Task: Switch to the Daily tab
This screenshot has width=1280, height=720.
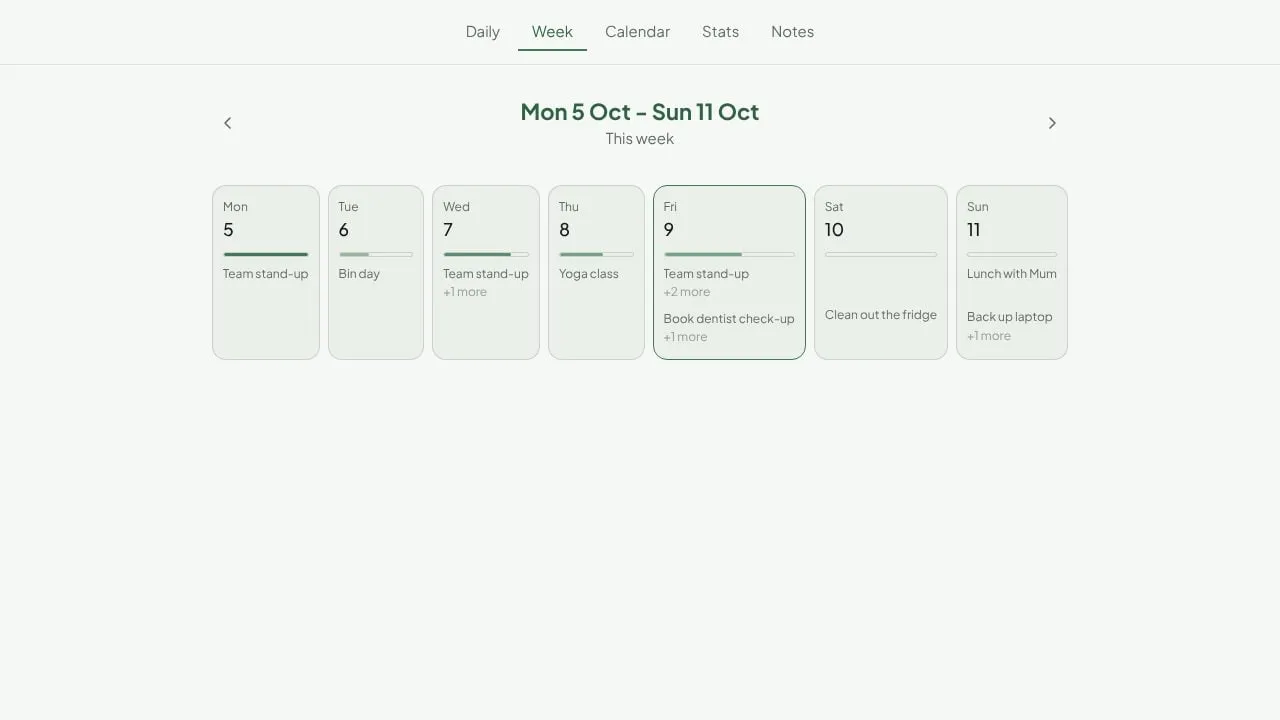Action: tap(483, 32)
